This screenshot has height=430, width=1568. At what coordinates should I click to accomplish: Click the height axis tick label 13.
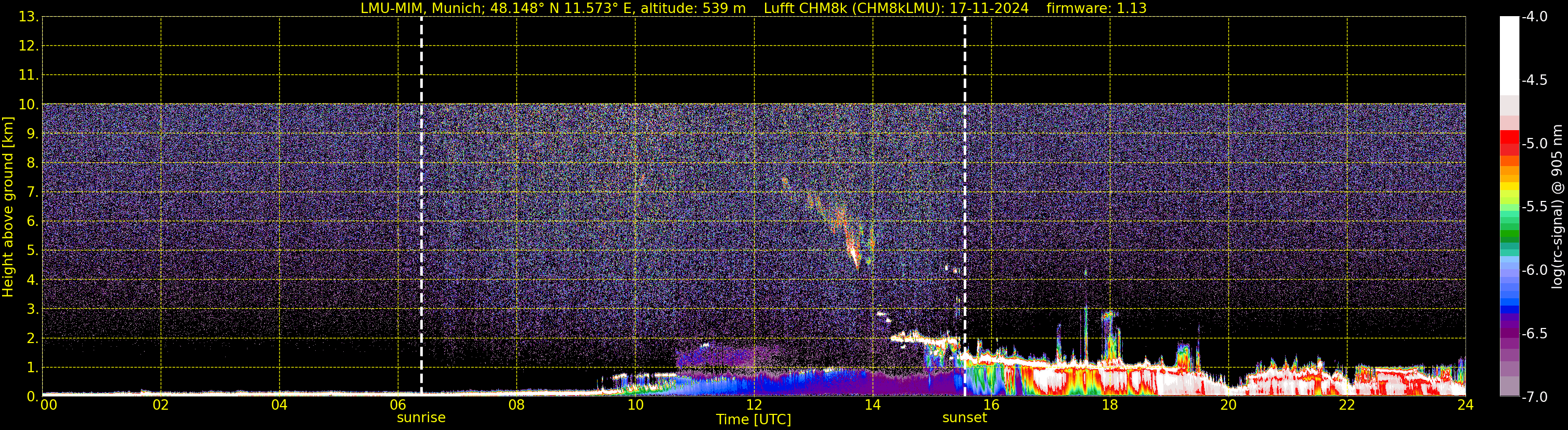click(29, 17)
